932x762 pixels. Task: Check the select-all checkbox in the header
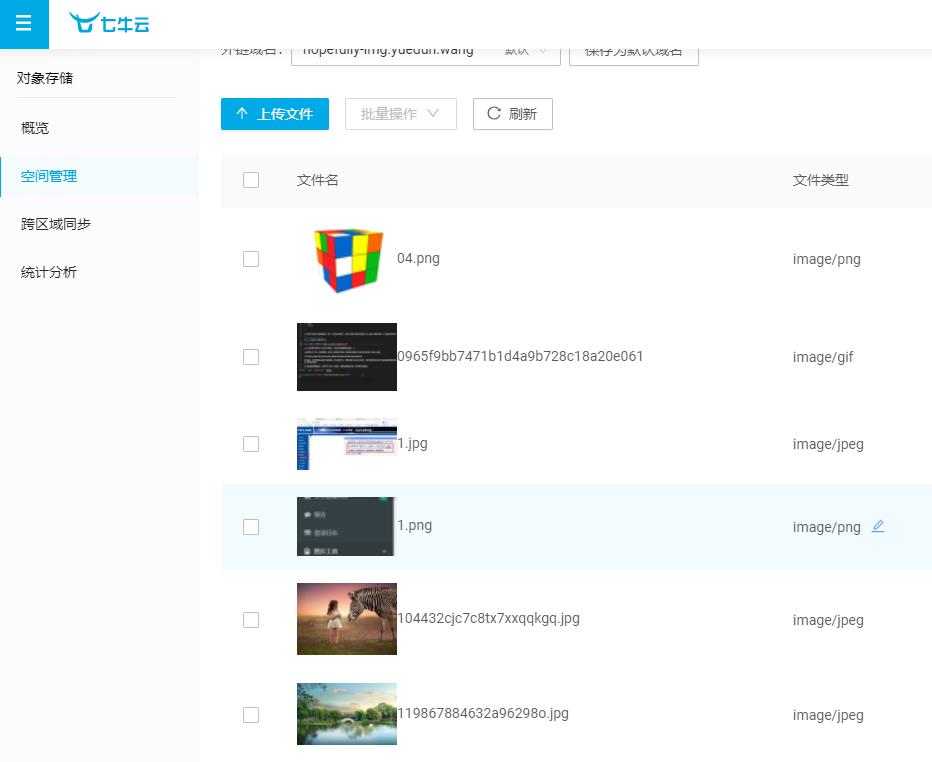pos(251,180)
